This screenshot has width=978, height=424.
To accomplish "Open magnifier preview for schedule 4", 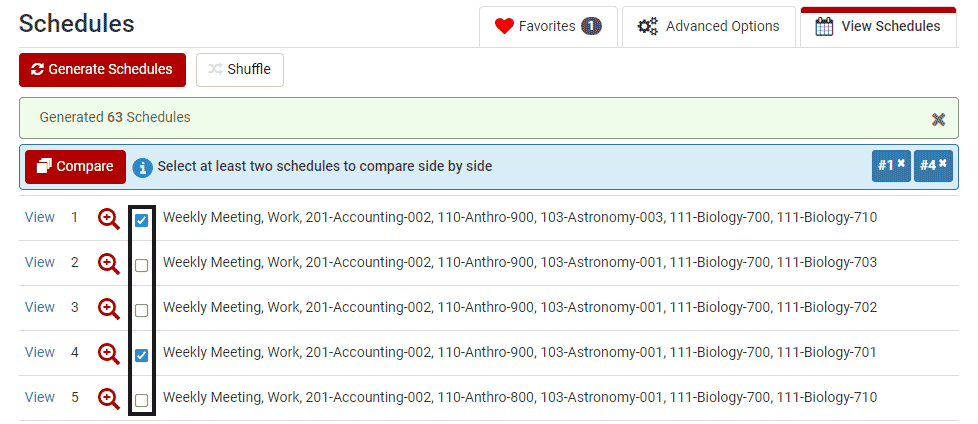I will [x=109, y=354].
